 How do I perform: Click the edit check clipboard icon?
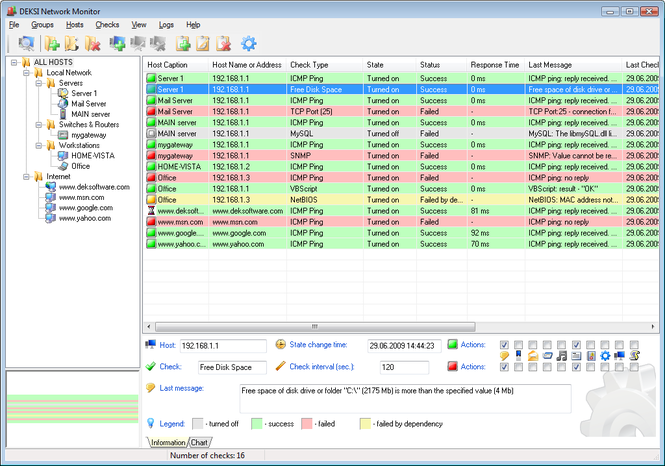click(x=203, y=43)
